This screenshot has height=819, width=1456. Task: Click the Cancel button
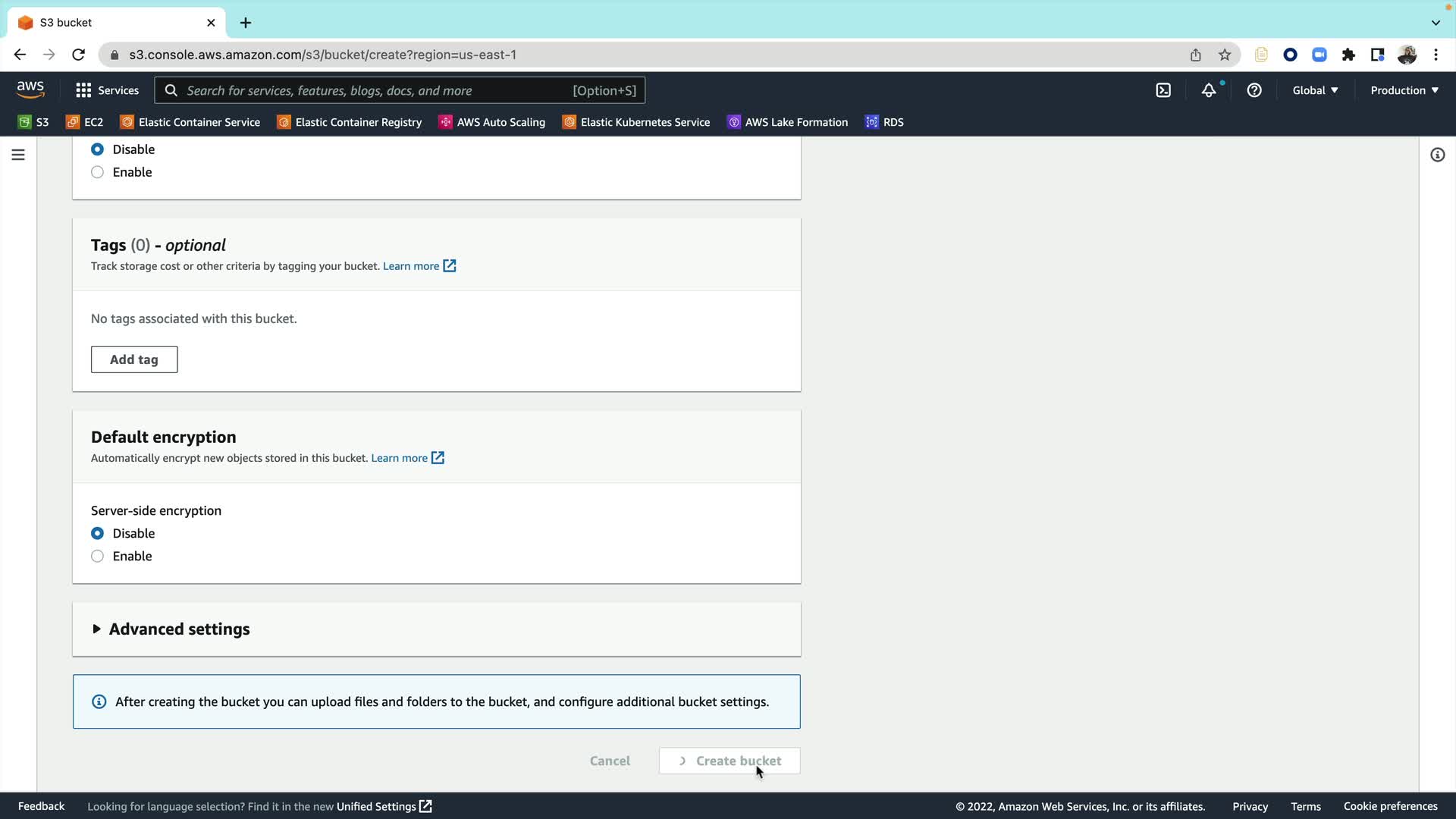point(610,761)
